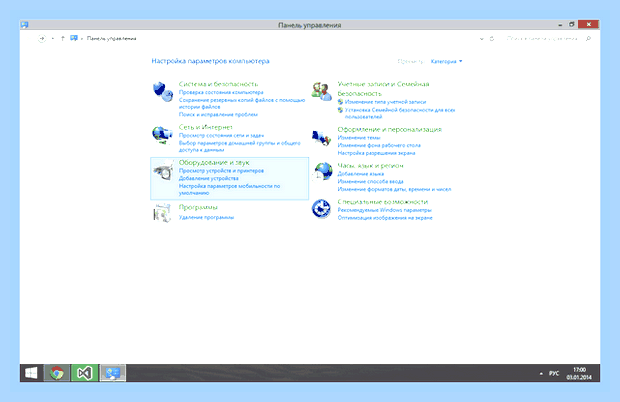
Task: Click Изменение форматов даты, времени link
Action: click(x=394, y=189)
